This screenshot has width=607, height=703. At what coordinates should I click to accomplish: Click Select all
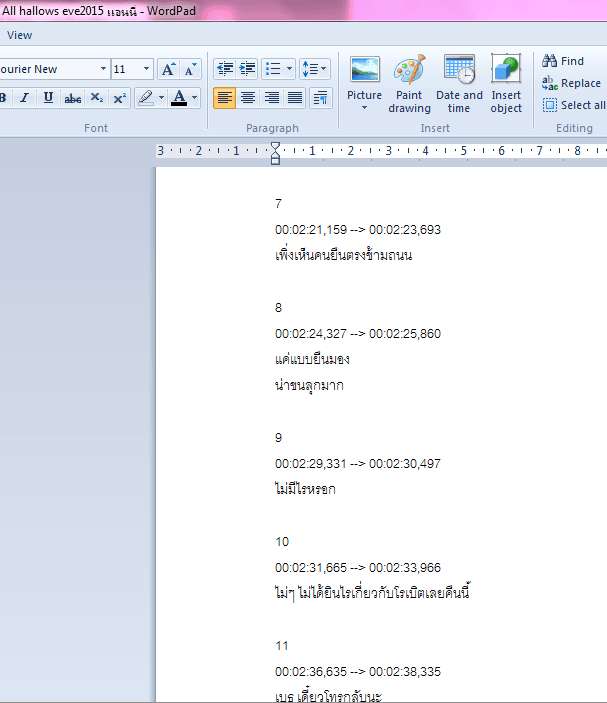click(574, 105)
